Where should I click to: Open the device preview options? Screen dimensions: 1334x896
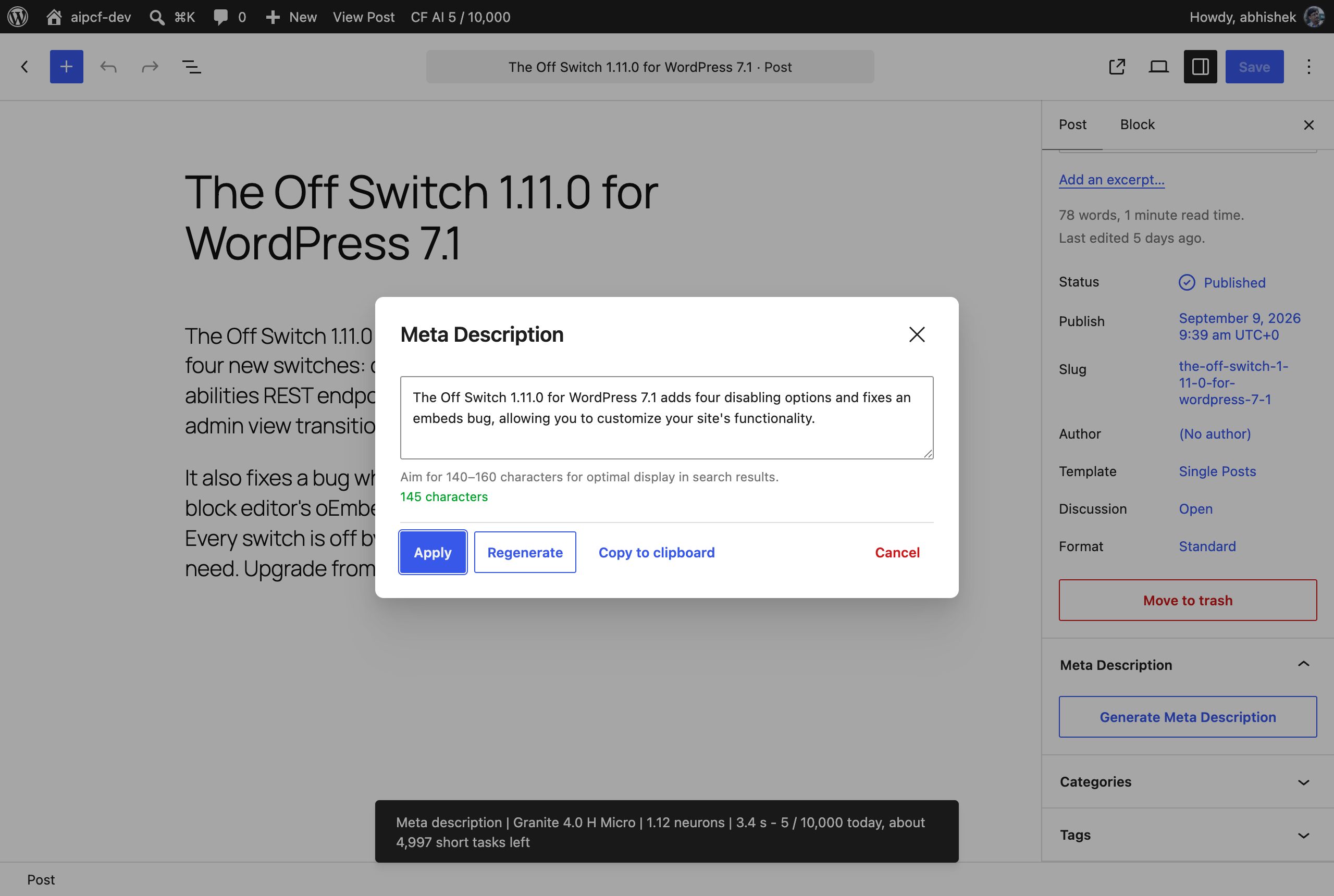pos(1158,67)
